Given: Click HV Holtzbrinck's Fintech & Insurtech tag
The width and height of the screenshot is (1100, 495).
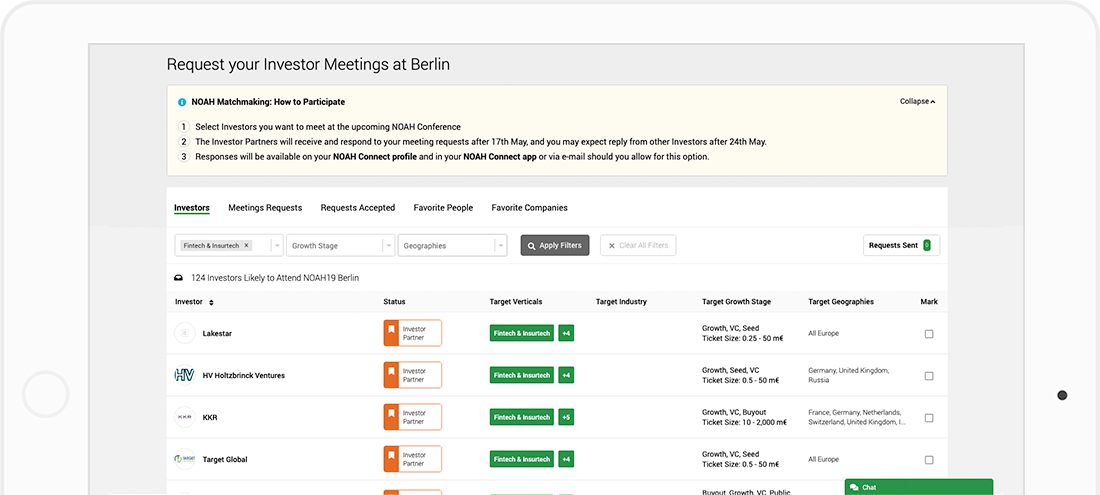Looking at the screenshot, I should (x=522, y=375).
